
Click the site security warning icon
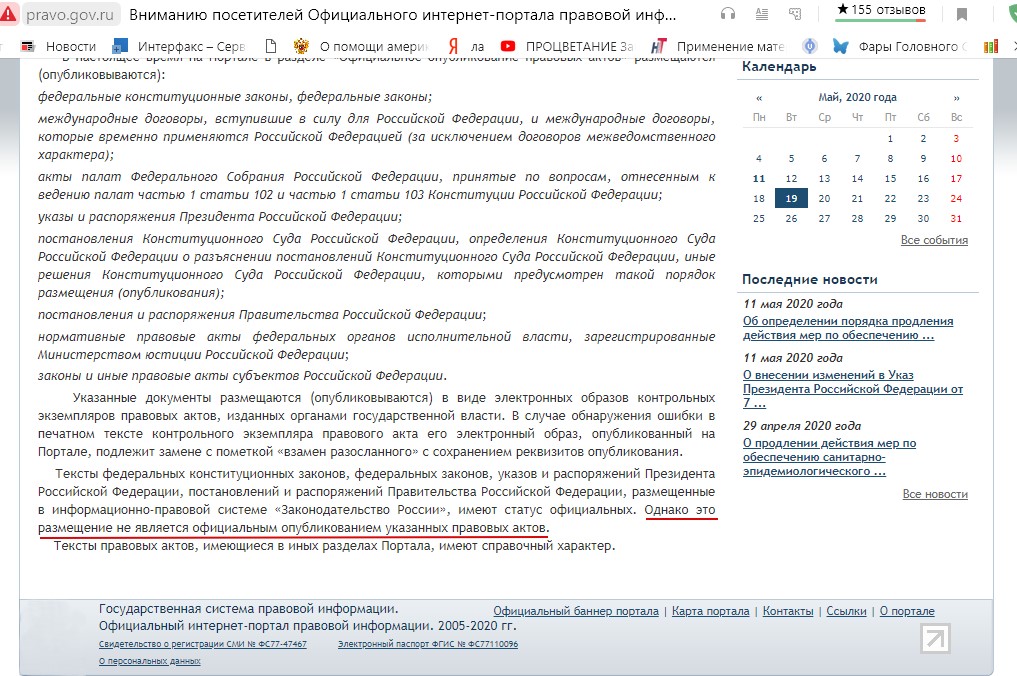tap(7, 13)
